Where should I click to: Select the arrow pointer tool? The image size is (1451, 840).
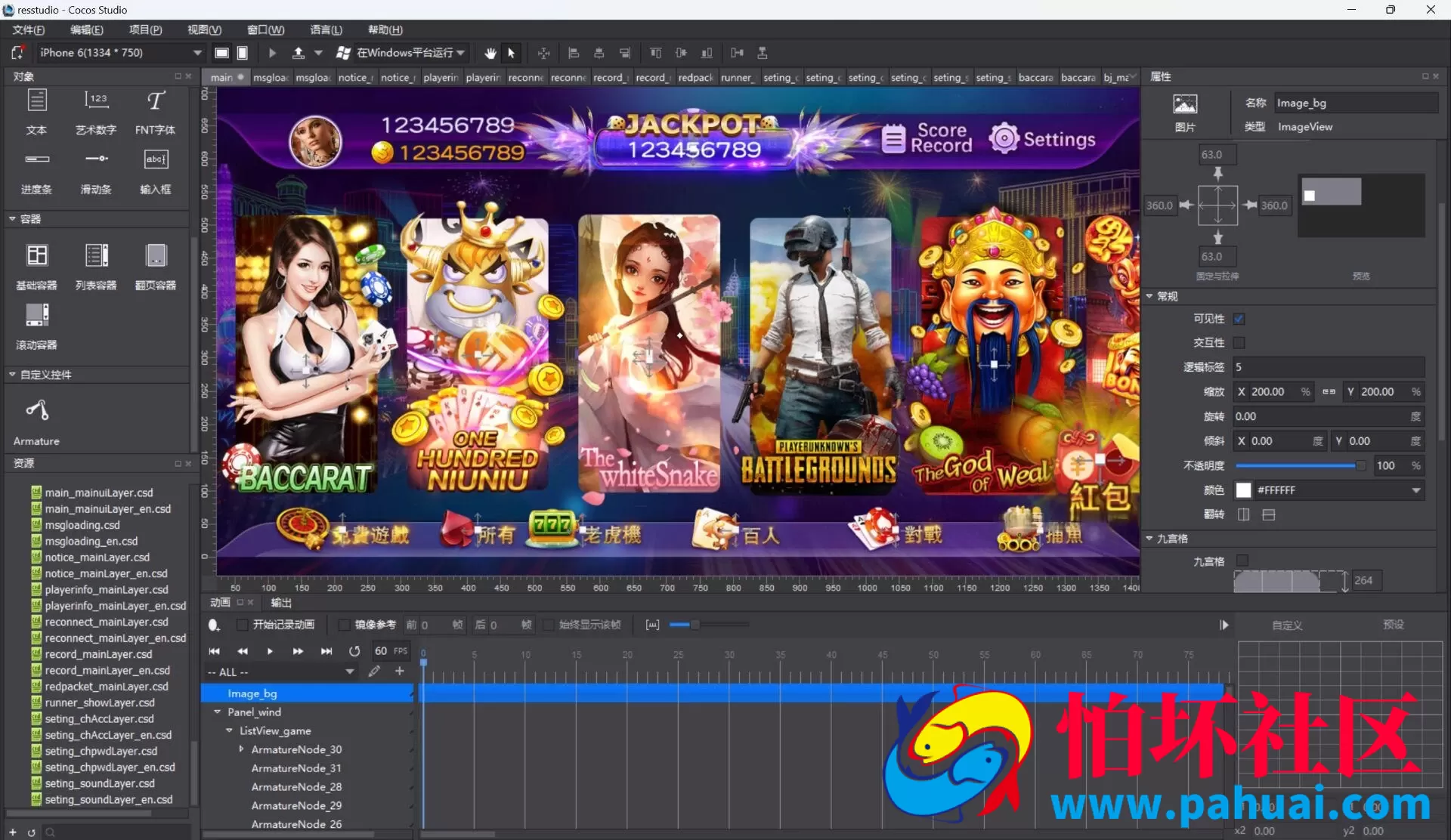[512, 53]
